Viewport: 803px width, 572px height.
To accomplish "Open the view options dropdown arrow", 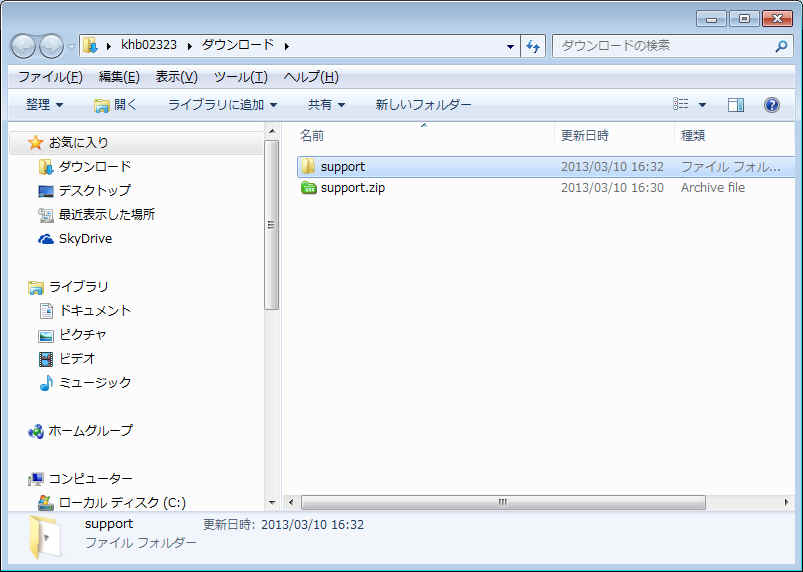I will [x=702, y=105].
